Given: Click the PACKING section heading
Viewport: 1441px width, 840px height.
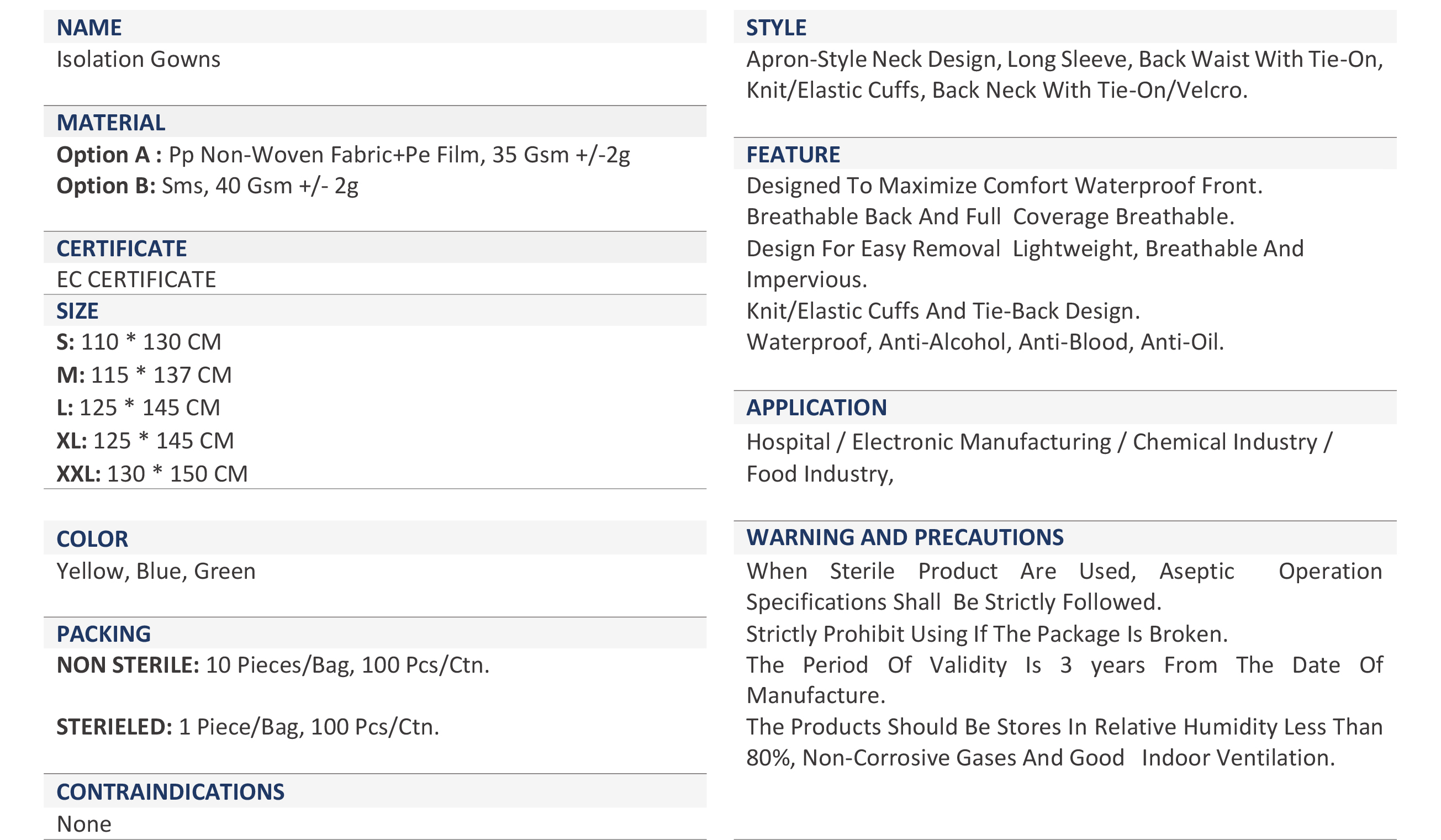Looking at the screenshot, I should coord(103,633).
